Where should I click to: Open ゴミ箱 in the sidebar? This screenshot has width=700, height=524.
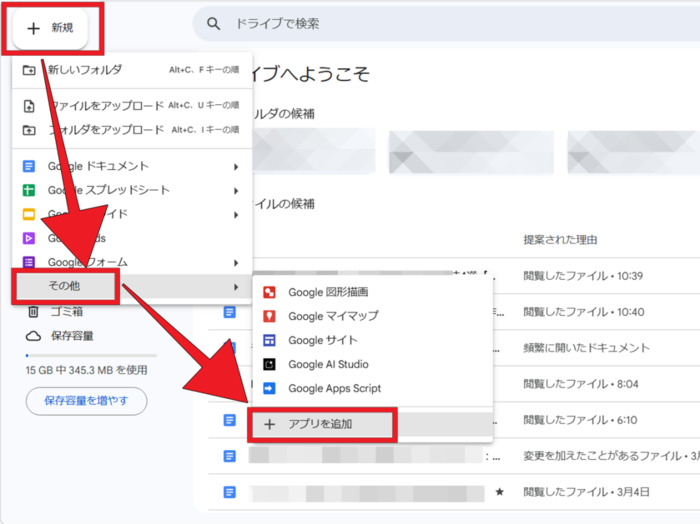[66, 312]
